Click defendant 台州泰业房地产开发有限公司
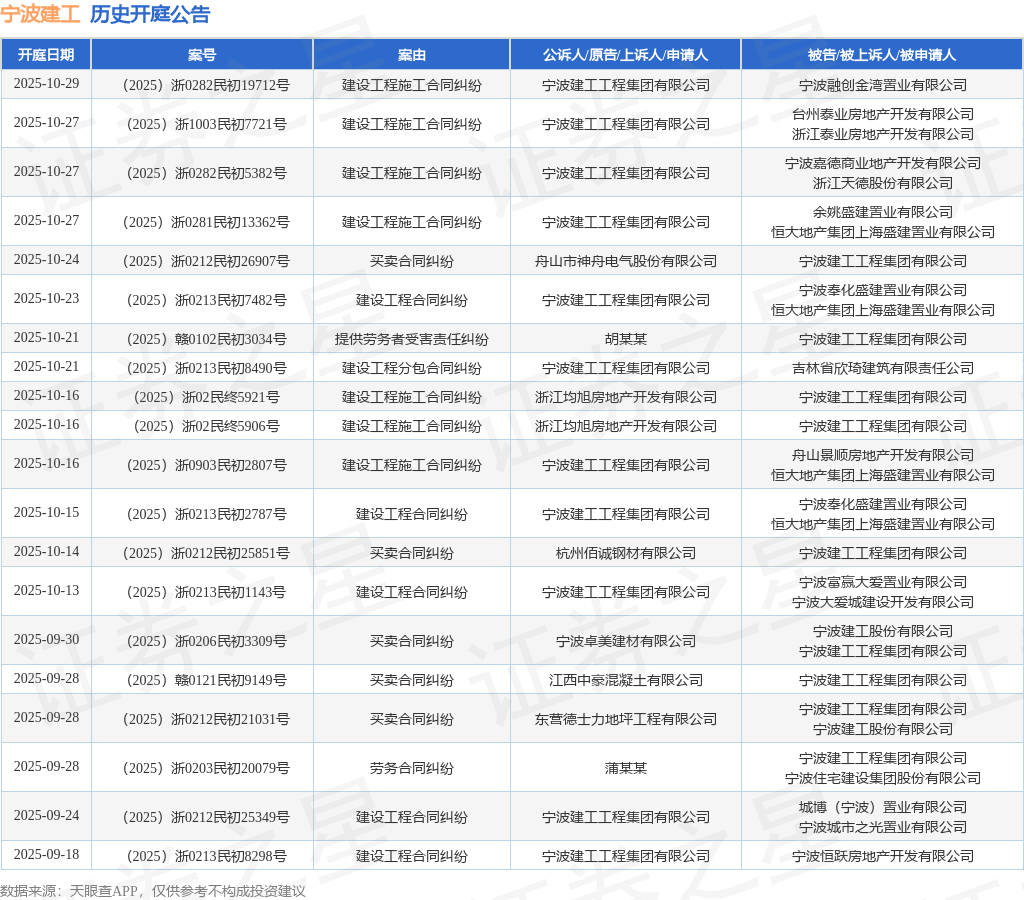This screenshot has height=900, width=1024. (x=882, y=114)
